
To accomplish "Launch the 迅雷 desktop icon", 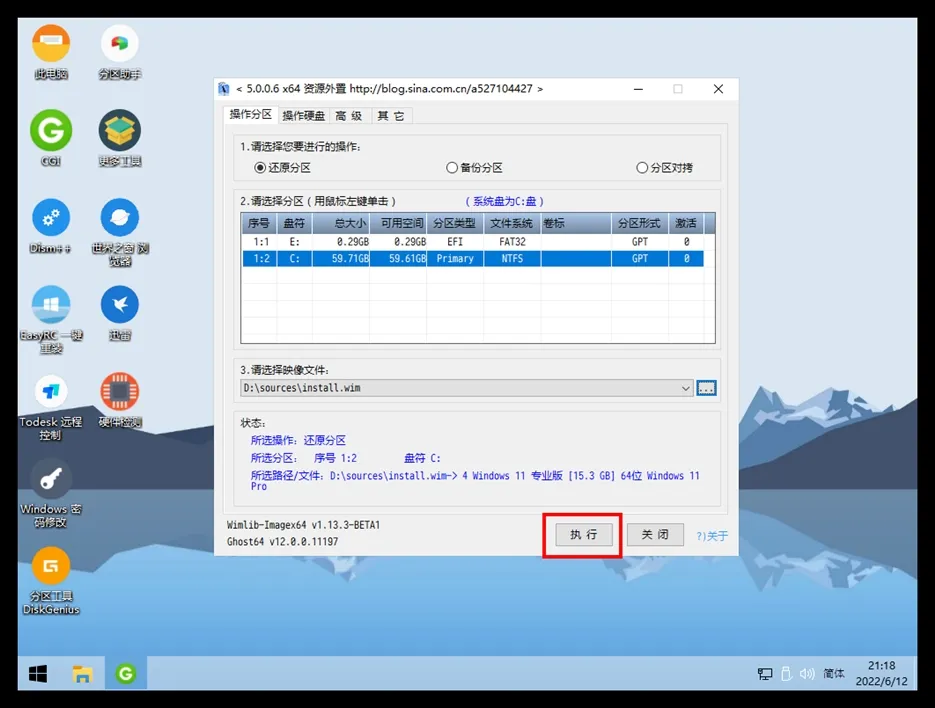I will [x=119, y=305].
